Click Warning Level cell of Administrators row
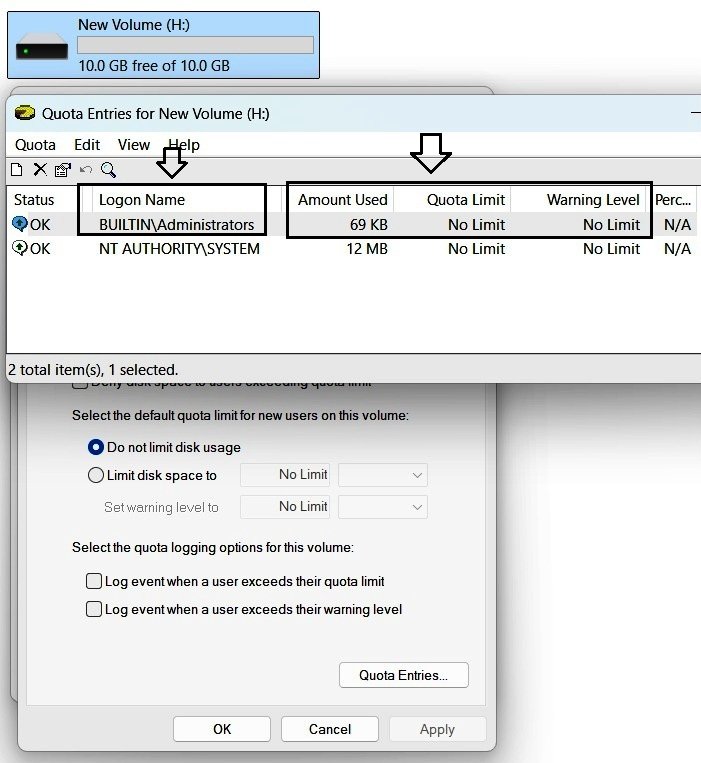 611,224
